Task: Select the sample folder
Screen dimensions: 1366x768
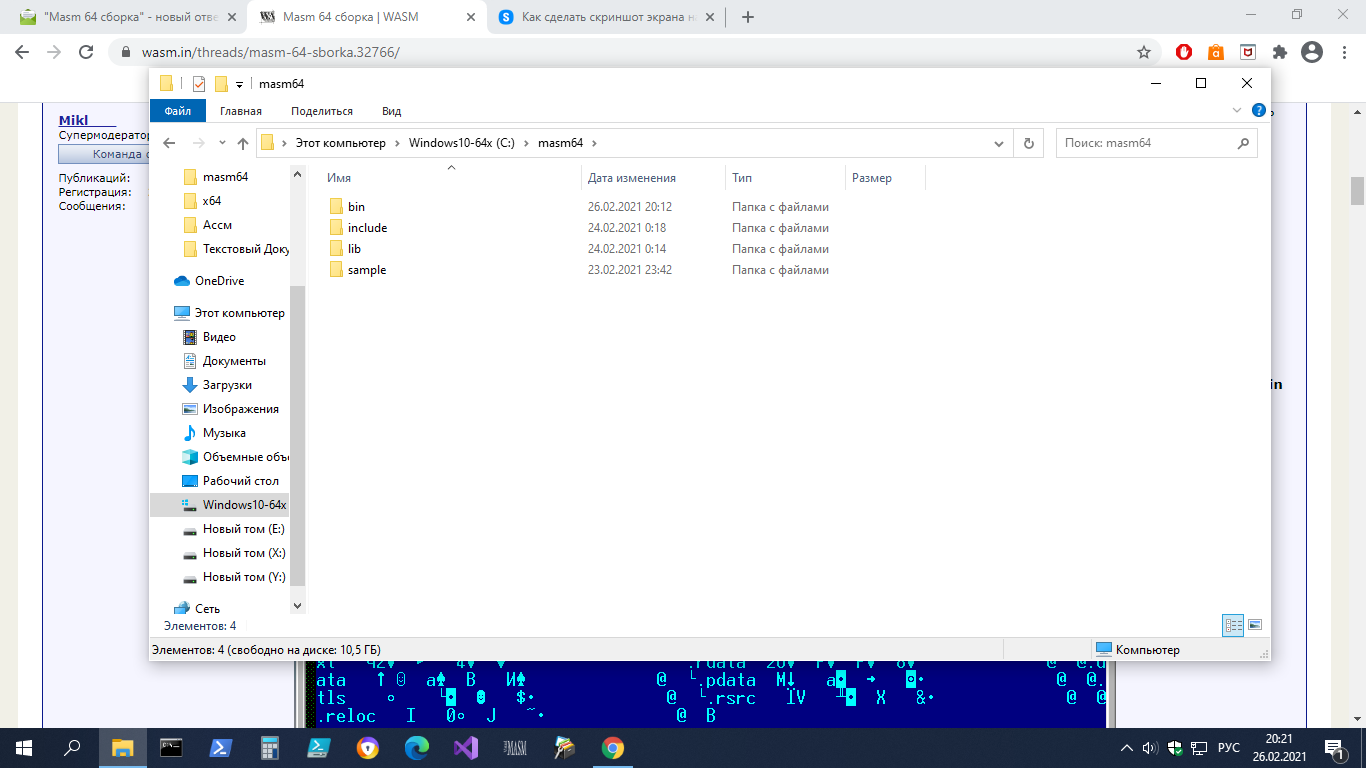Action: pos(366,270)
